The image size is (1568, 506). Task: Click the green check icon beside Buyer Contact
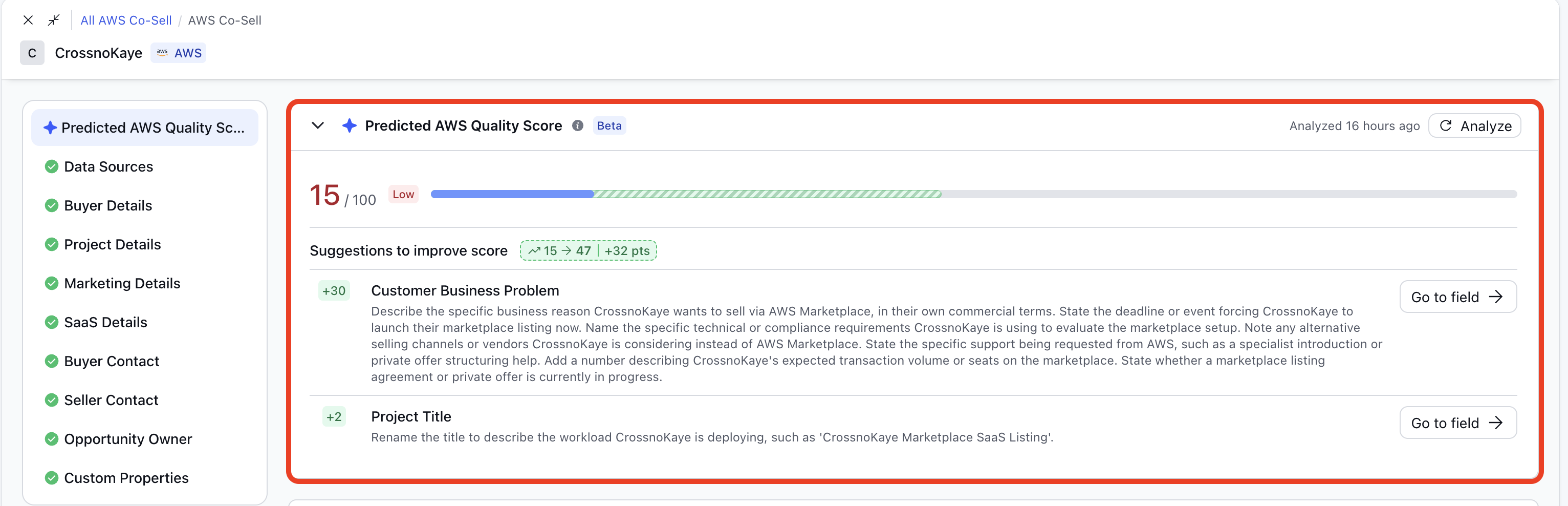pyautogui.click(x=52, y=361)
